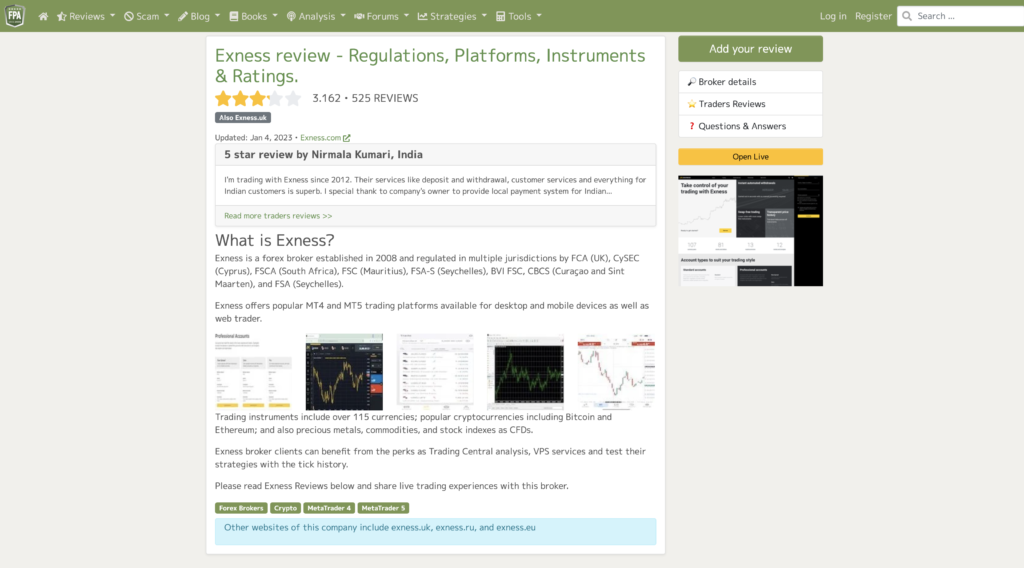
Task: Click the yellow Open Live button
Action: click(750, 157)
